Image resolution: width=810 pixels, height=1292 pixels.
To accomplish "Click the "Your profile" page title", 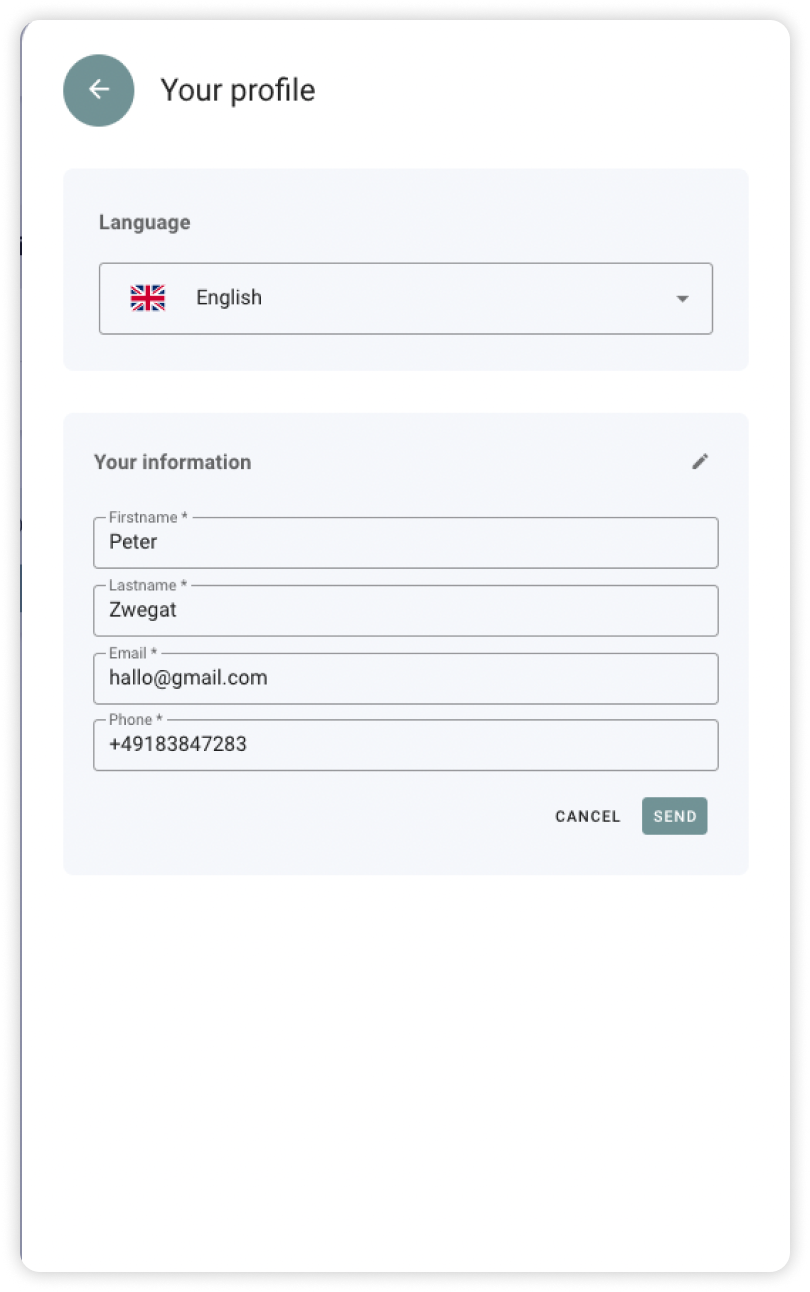I will (238, 90).
